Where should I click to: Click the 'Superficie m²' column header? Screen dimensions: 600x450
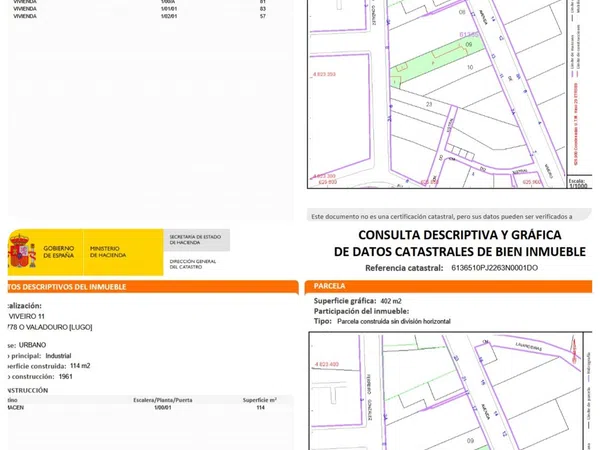(x=259, y=400)
